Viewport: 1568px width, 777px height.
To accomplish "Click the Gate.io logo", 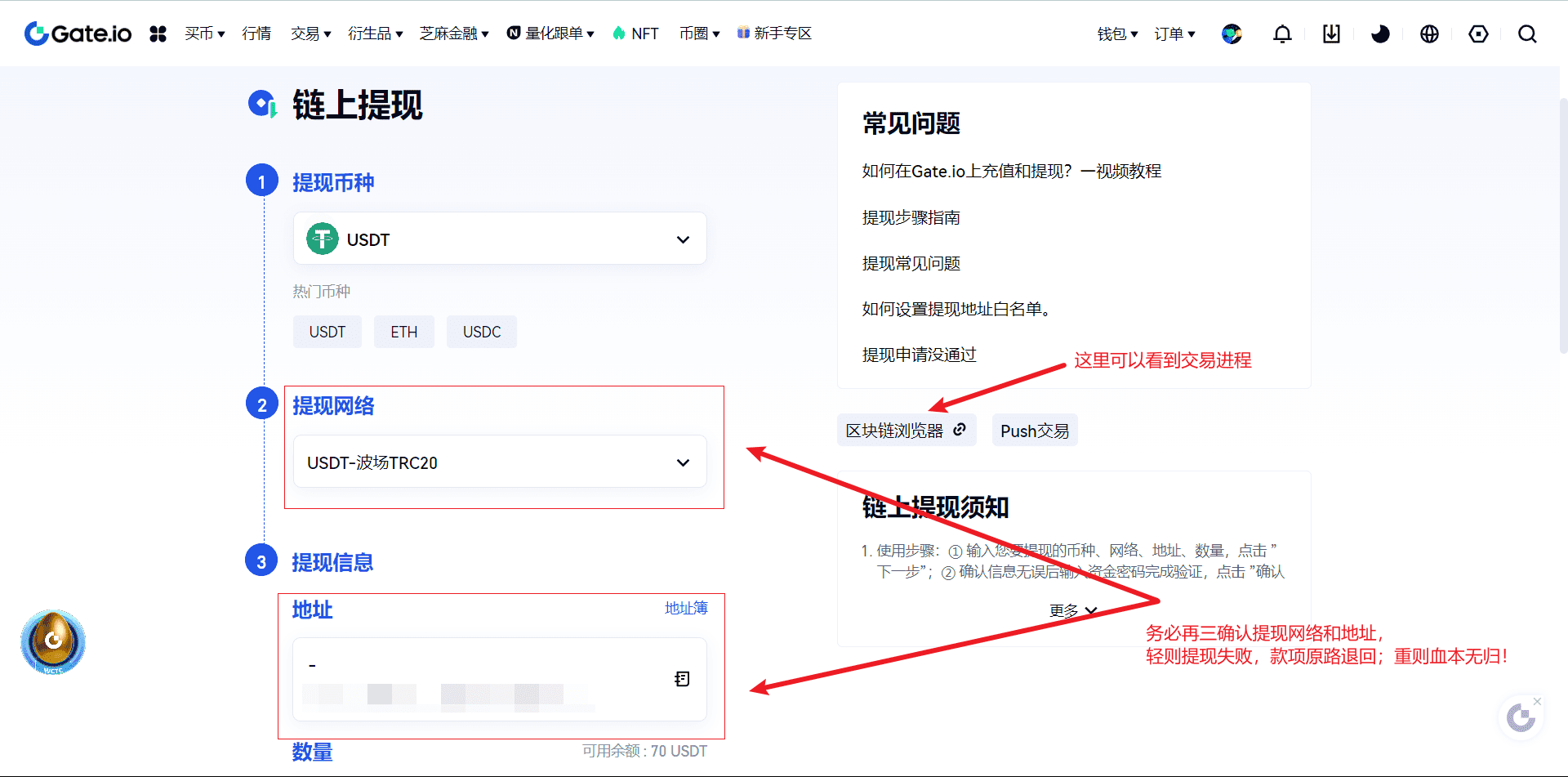I will 78,33.
